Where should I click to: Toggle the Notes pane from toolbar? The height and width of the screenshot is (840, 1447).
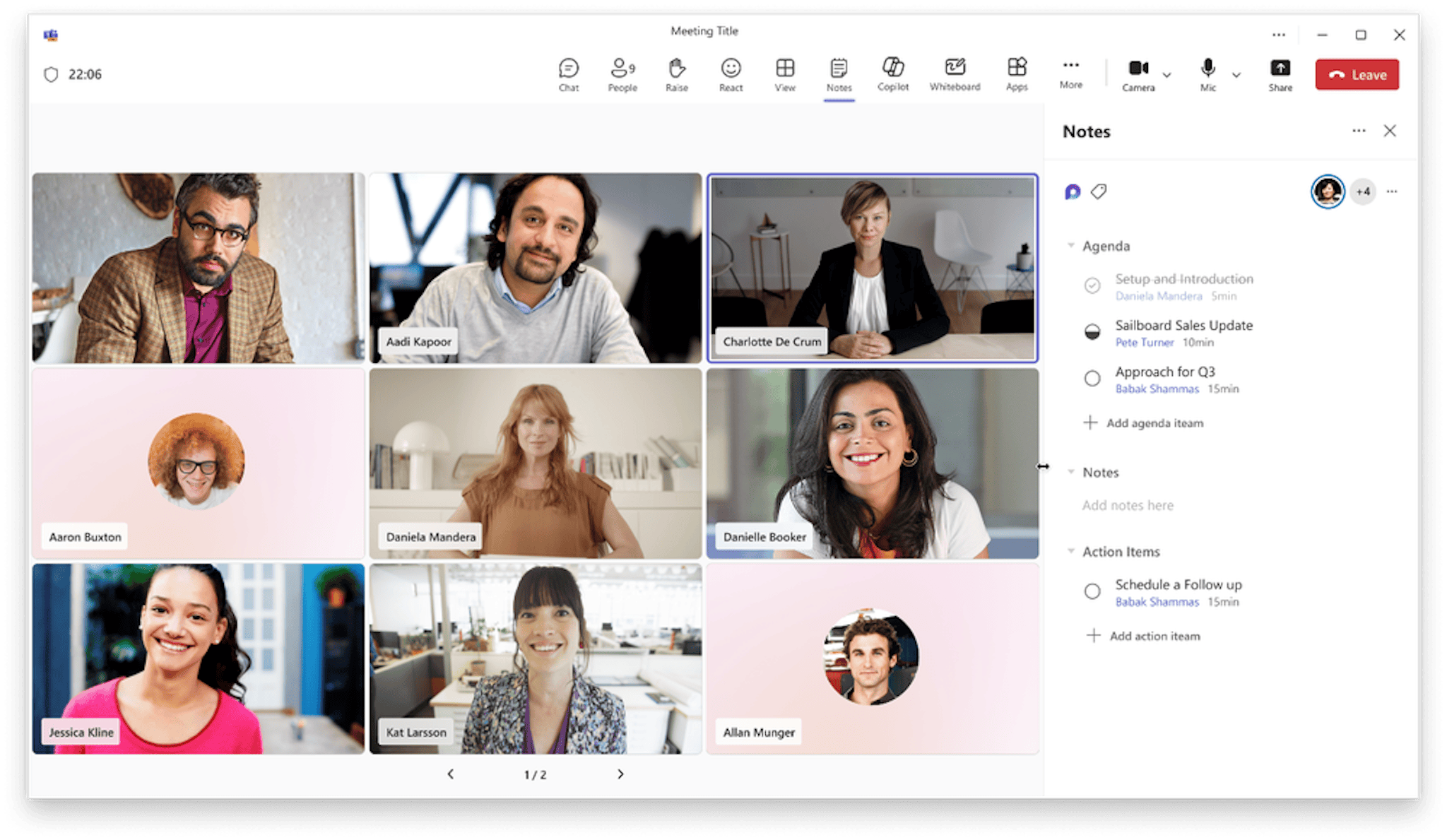pos(839,75)
